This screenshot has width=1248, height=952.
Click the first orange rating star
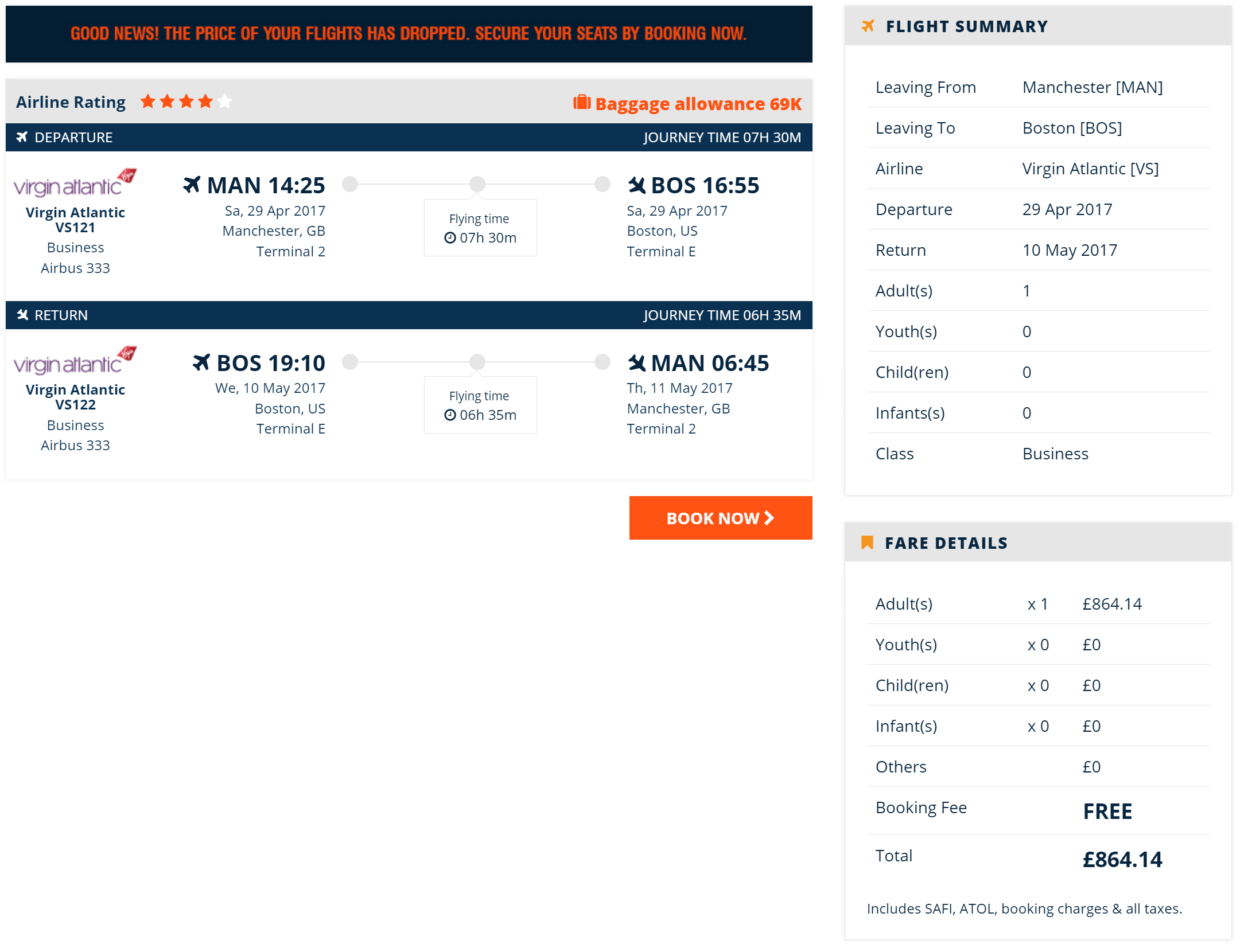pos(148,102)
